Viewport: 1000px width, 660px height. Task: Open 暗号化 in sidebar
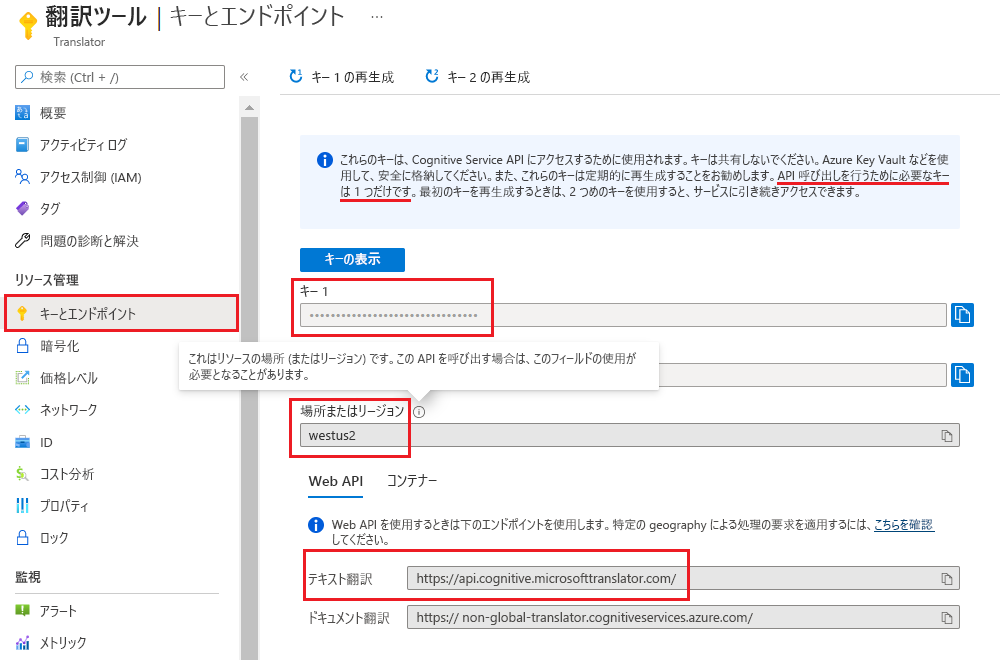(59, 346)
